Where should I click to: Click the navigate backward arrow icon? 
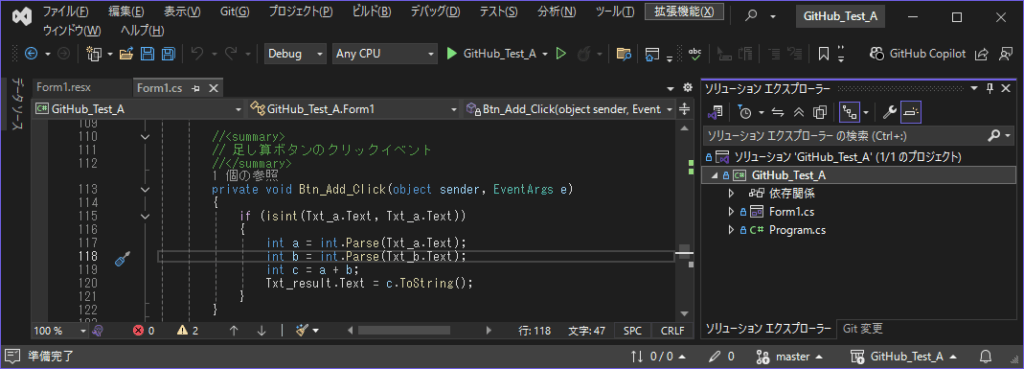point(31,54)
